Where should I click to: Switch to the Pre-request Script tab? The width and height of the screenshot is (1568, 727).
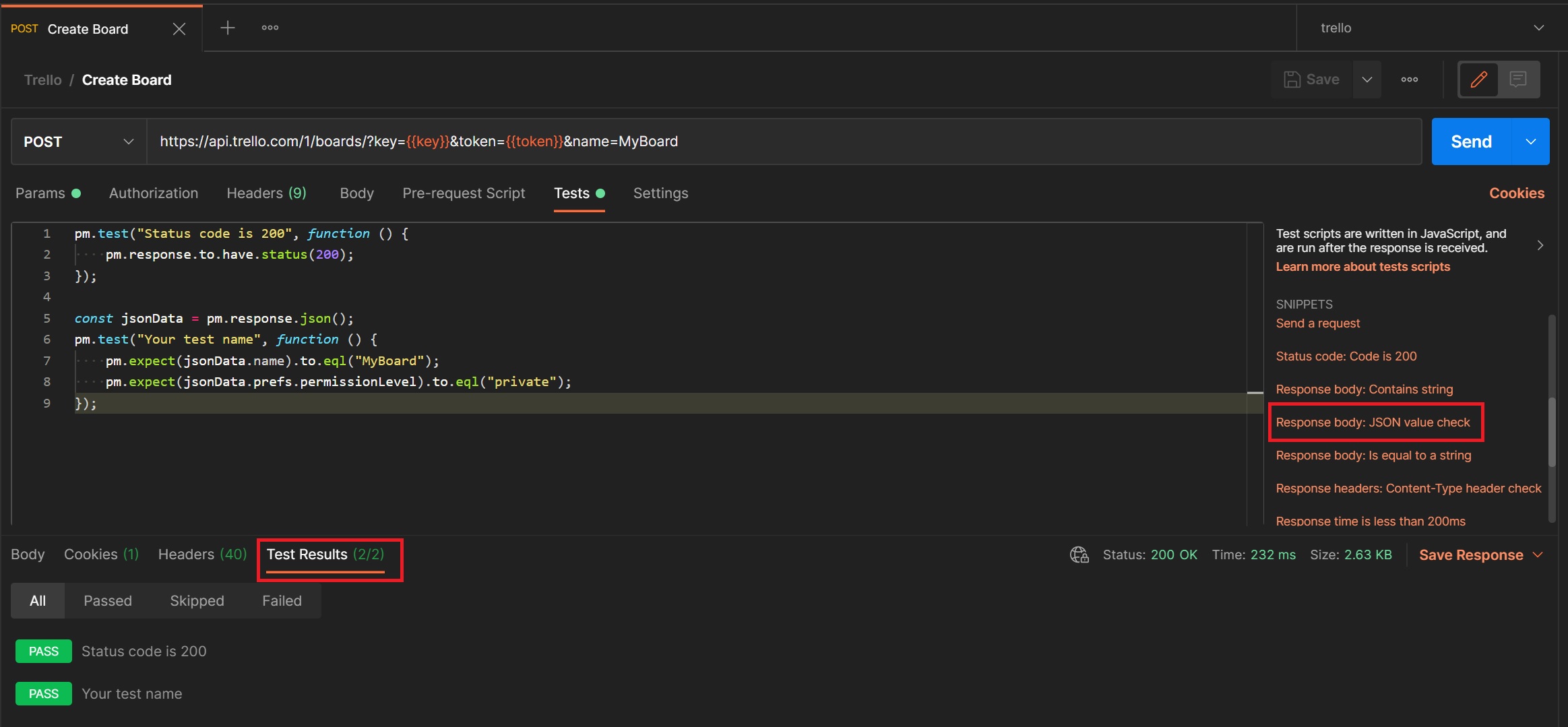464,193
